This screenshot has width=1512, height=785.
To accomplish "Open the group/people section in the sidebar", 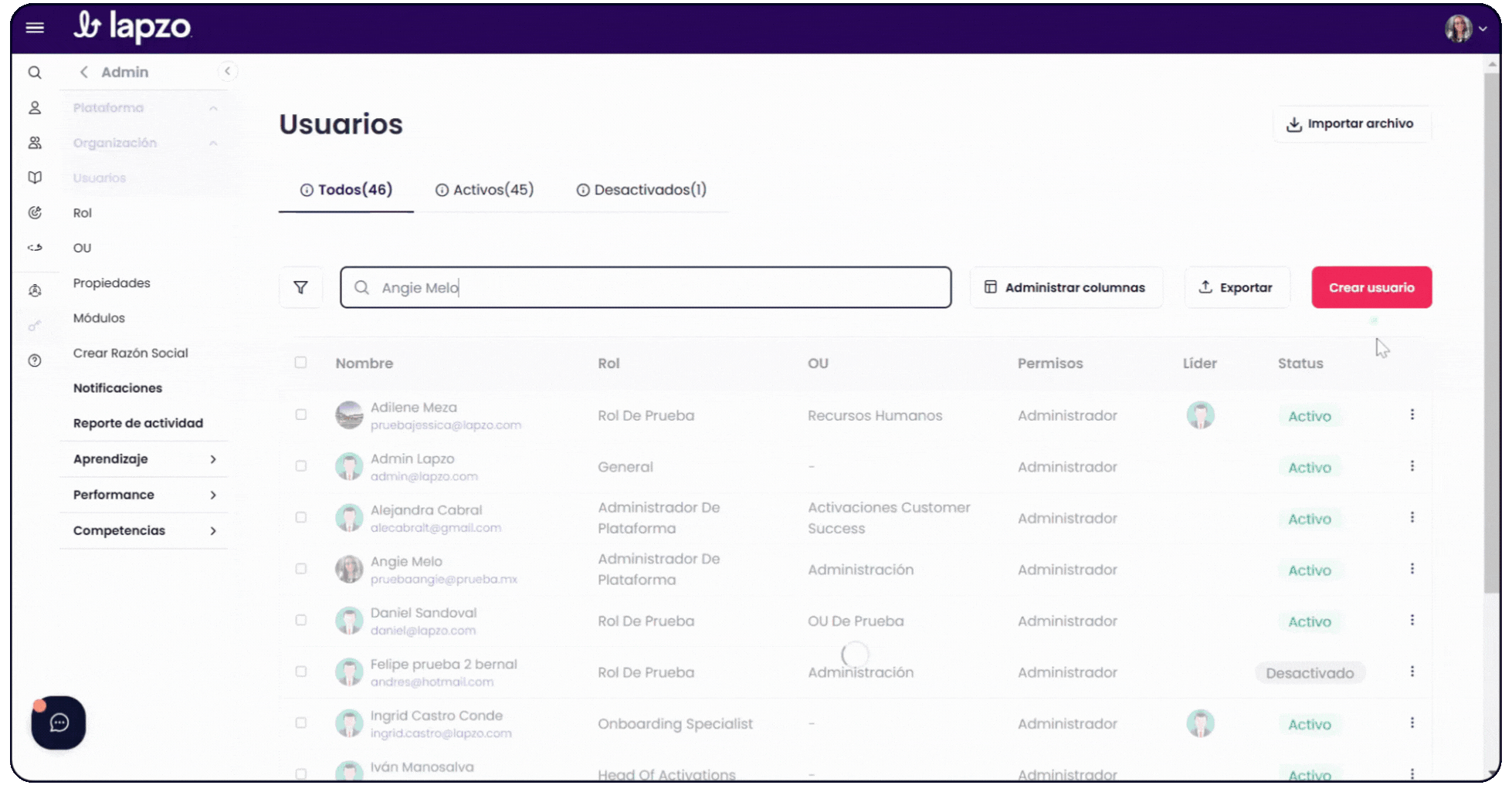I will [x=35, y=142].
